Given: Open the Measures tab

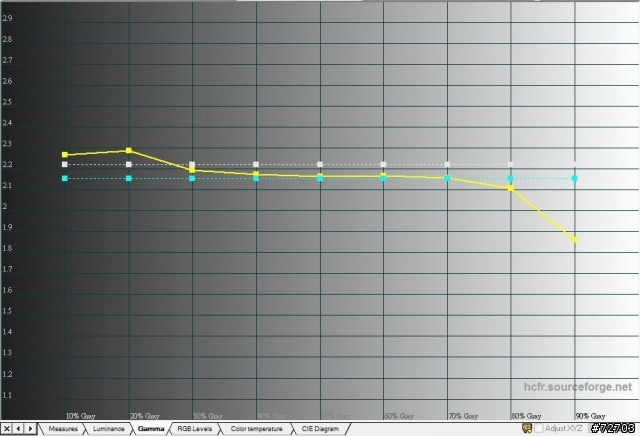Looking at the screenshot, I should coord(63,429).
